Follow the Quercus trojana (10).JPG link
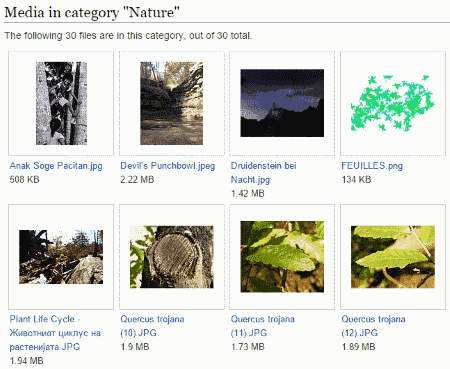This screenshot has width=450, height=369. pyautogui.click(x=152, y=326)
